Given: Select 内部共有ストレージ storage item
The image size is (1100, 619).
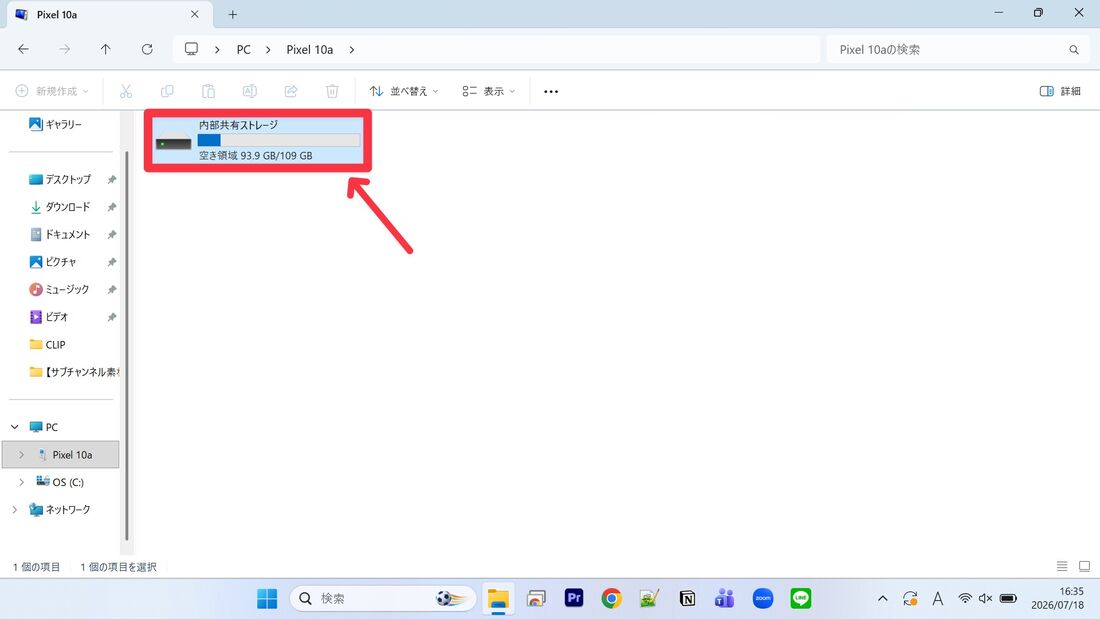Looking at the screenshot, I should (257, 140).
